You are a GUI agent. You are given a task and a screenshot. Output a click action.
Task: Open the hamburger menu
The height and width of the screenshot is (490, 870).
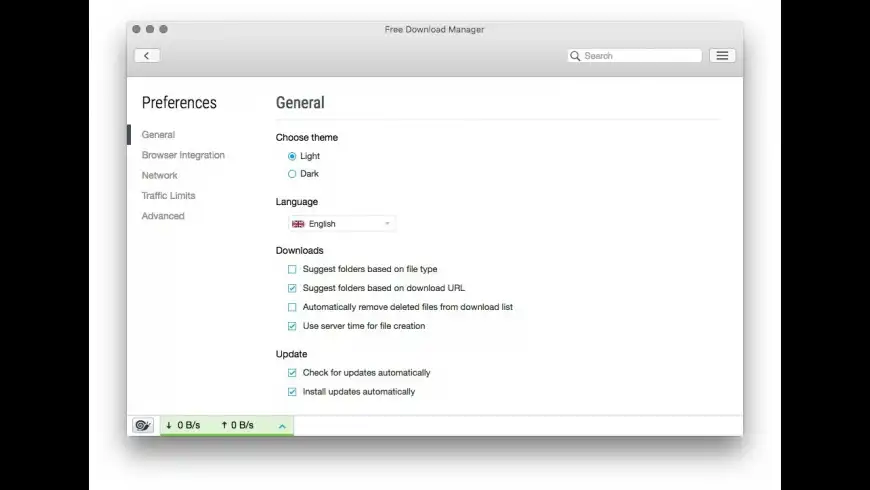(722, 56)
